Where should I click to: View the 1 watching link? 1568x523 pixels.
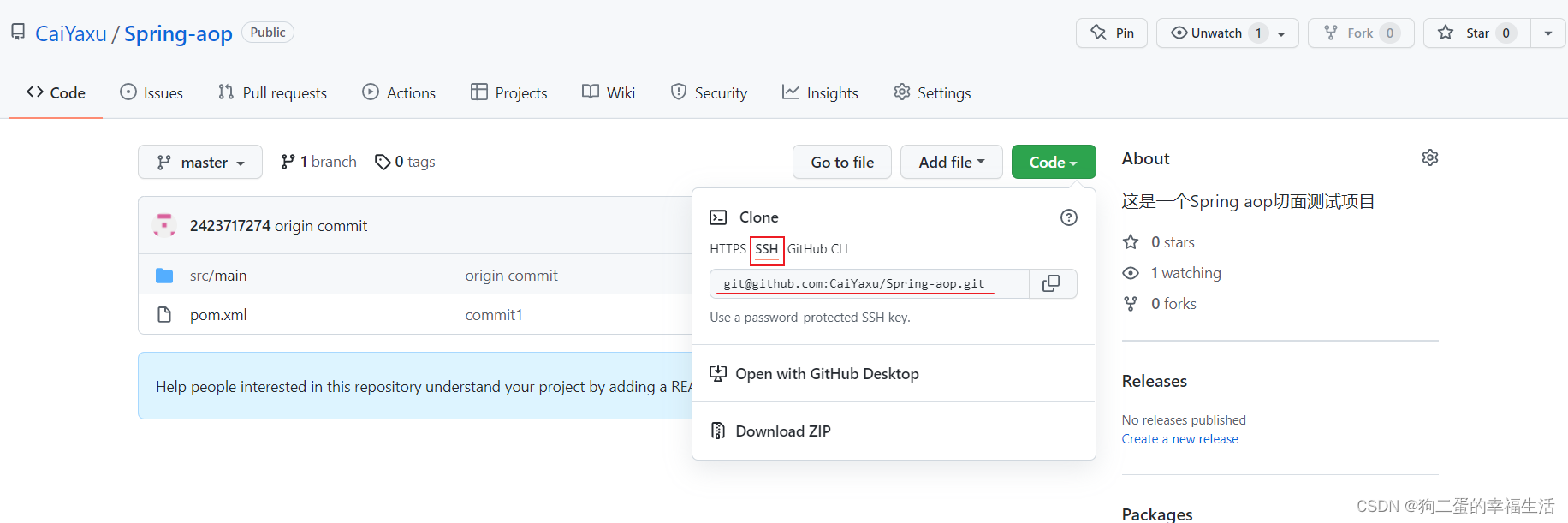point(1185,273)
